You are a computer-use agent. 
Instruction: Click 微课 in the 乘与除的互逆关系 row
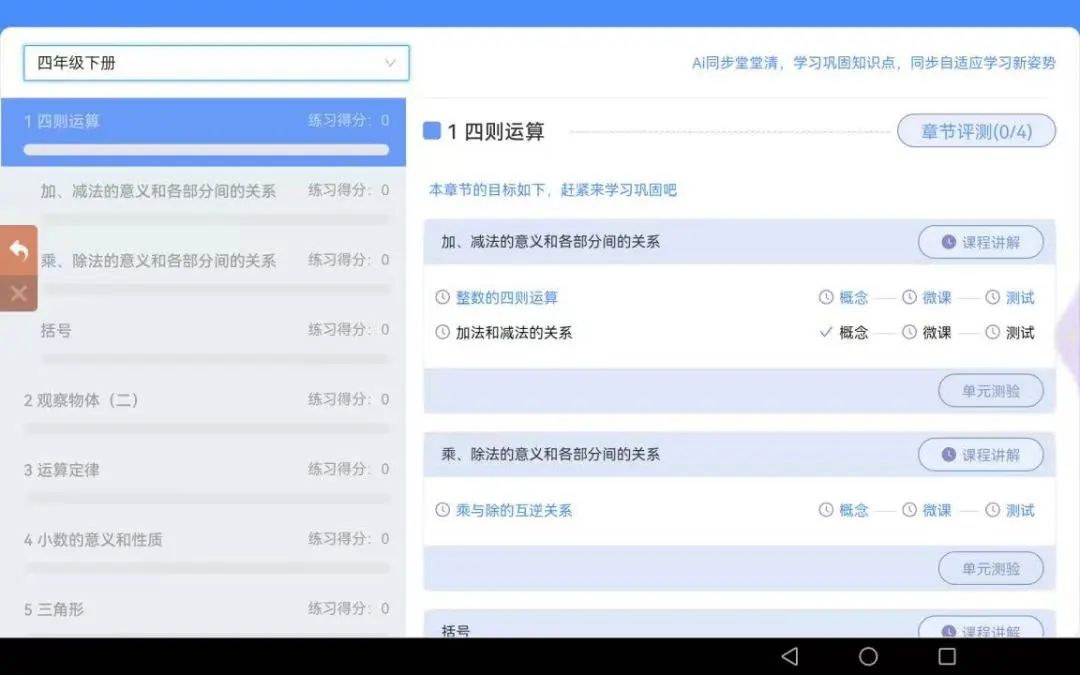click(937, 510)
